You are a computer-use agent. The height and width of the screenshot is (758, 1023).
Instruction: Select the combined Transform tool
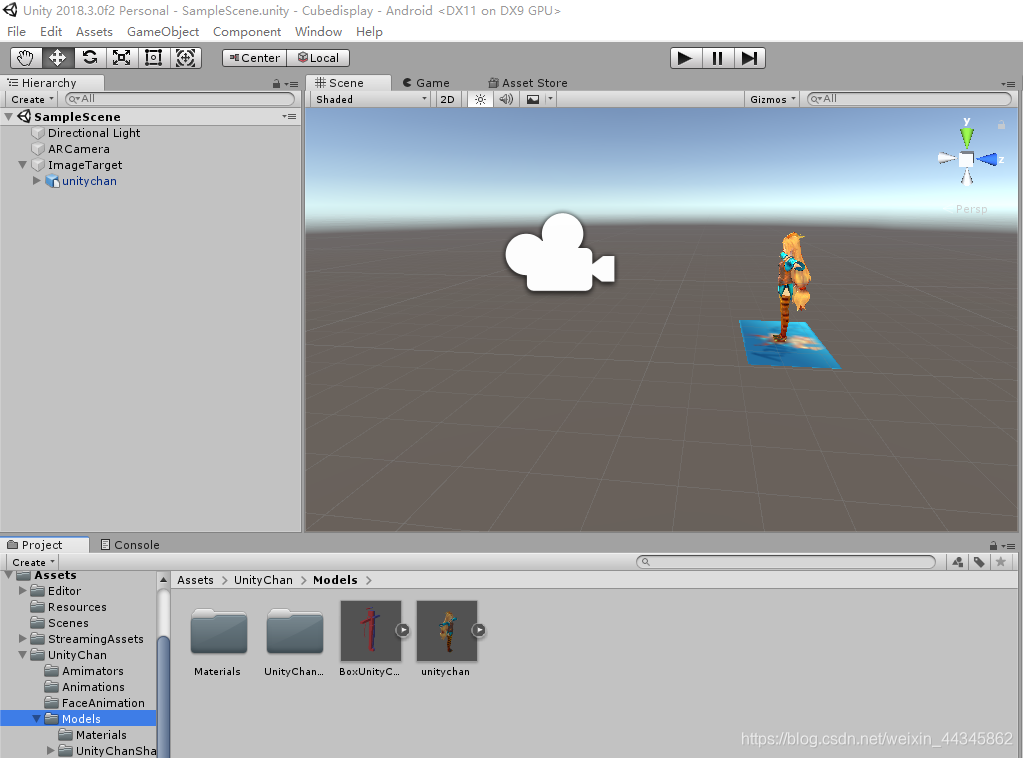point(185,58)
